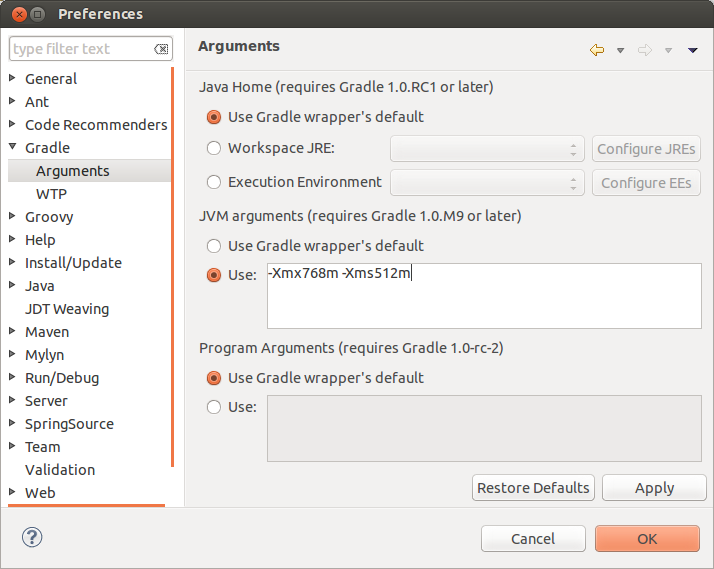Click the help question mark icon
Image resolution: width=714 pixels, height=569 pixels.
32,537
